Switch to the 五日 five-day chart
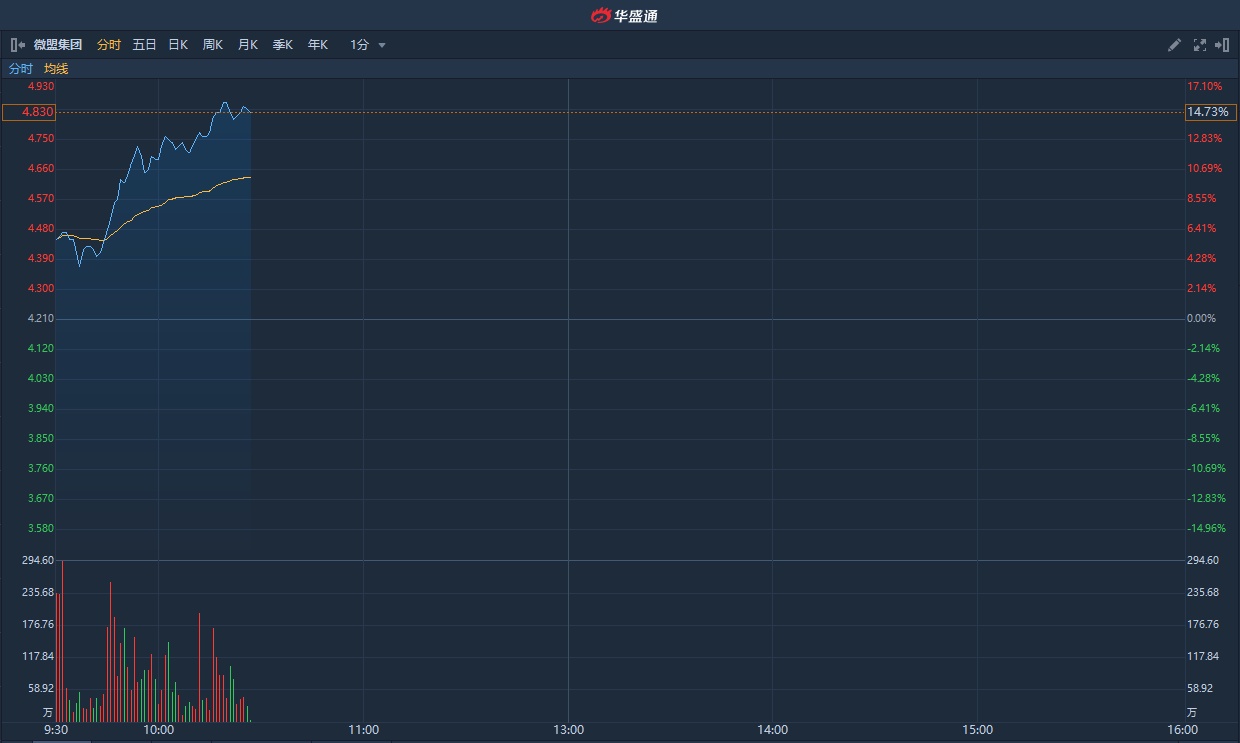Viewport: 1240px width, 743px height. [x=144, y=45]
